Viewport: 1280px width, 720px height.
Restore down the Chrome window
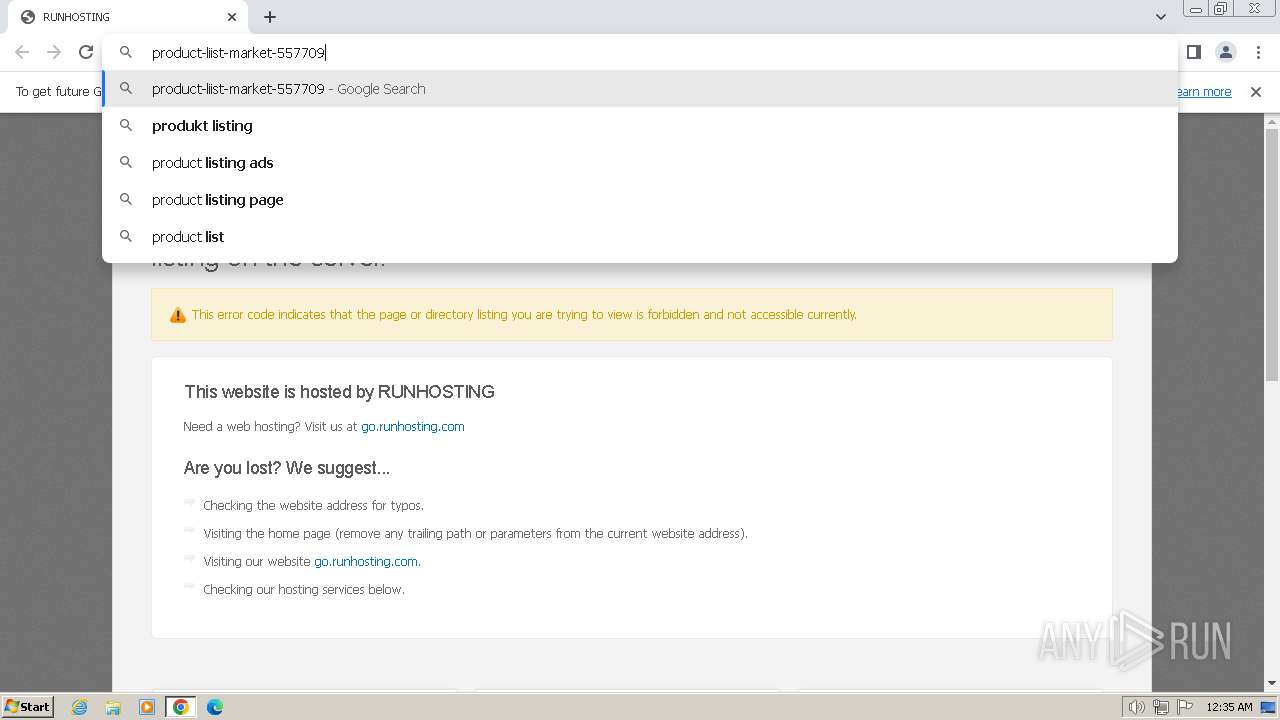point(1221,9)
